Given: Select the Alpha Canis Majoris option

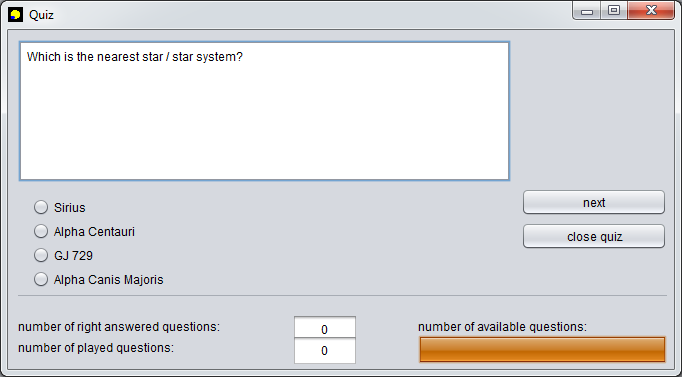Looking at the screenshot, I should point(41,279).
